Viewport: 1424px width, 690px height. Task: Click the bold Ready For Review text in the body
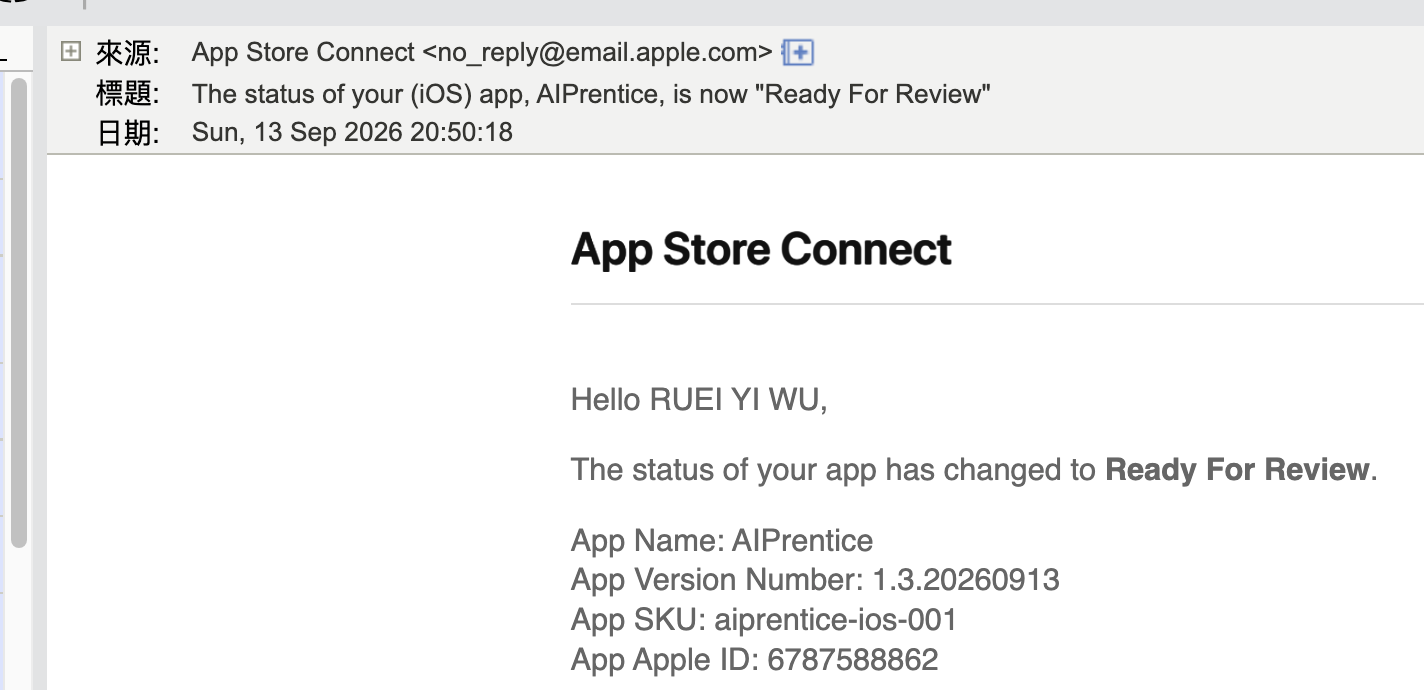tap(1237, 469)
